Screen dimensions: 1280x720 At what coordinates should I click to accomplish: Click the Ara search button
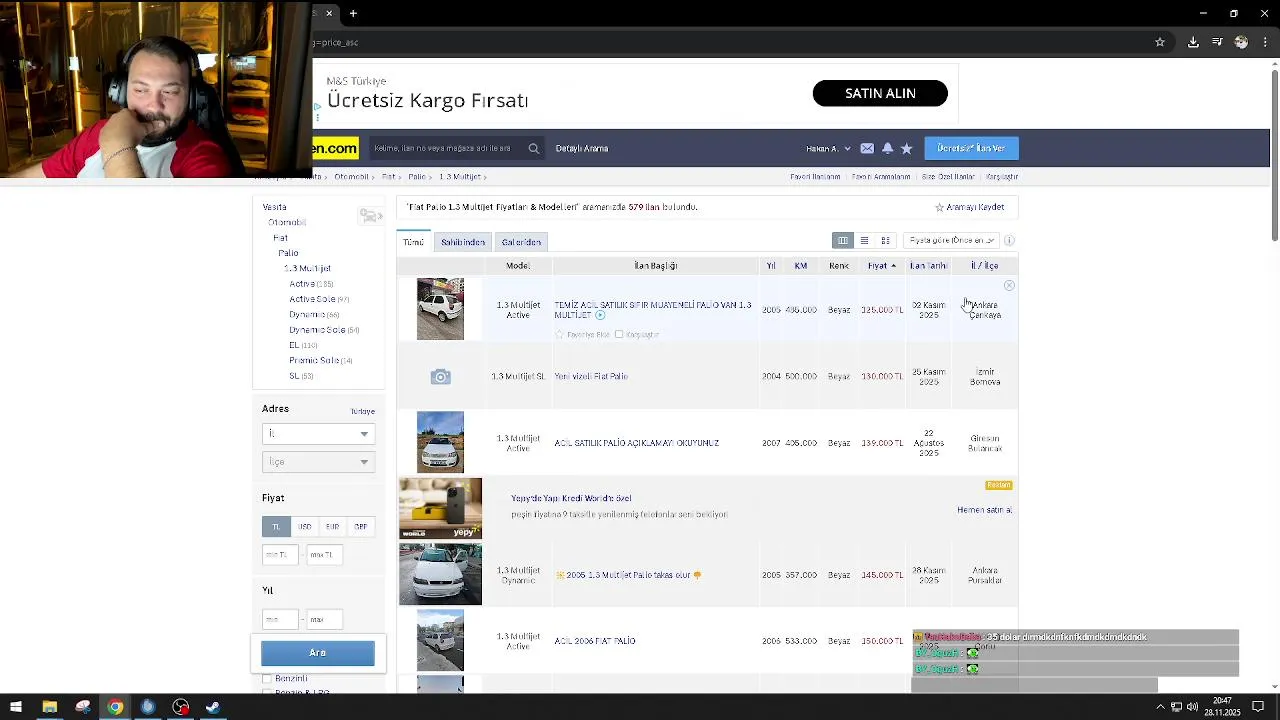pos(318,653)
